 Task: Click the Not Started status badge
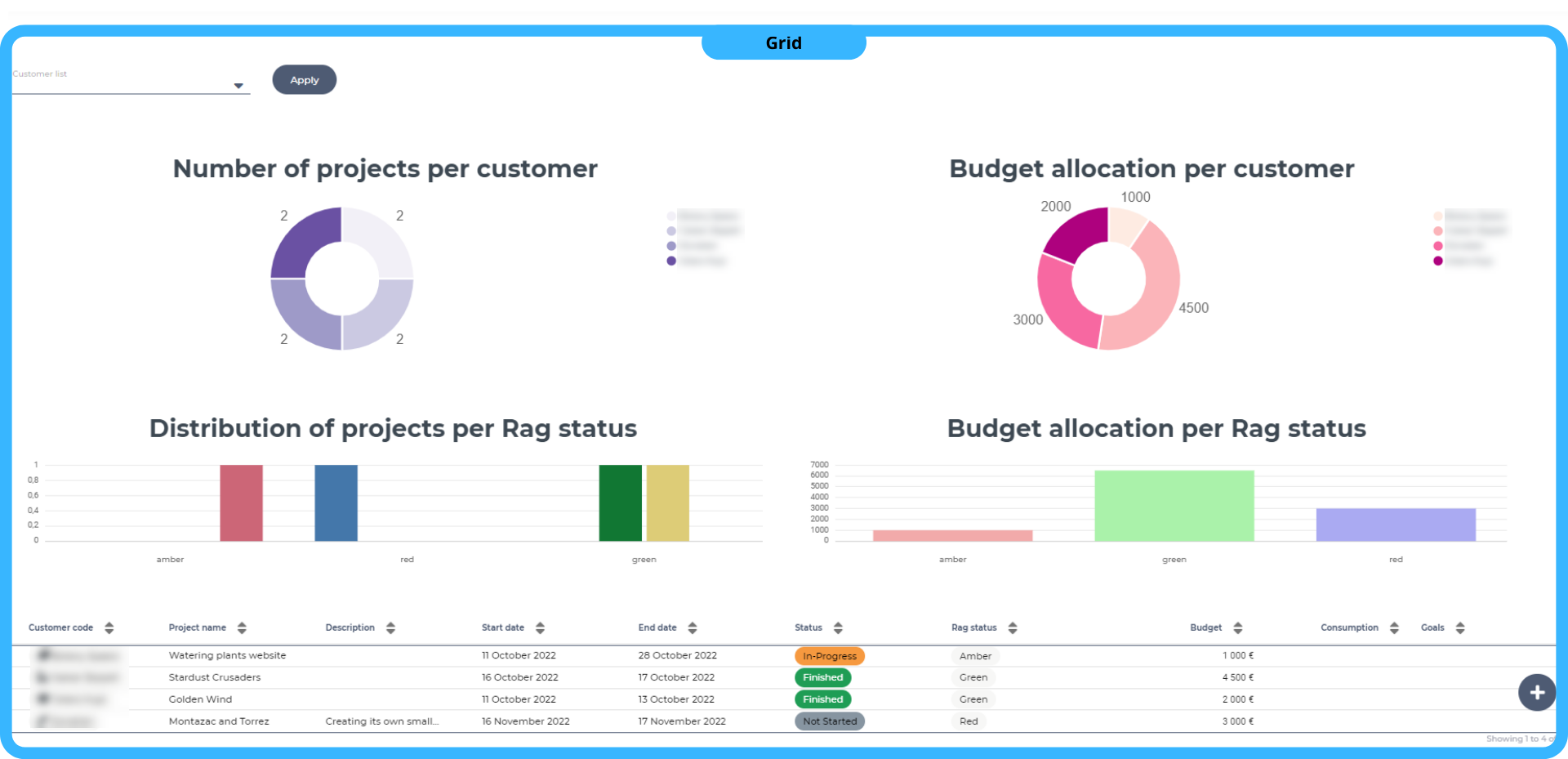tap(829, 721)
